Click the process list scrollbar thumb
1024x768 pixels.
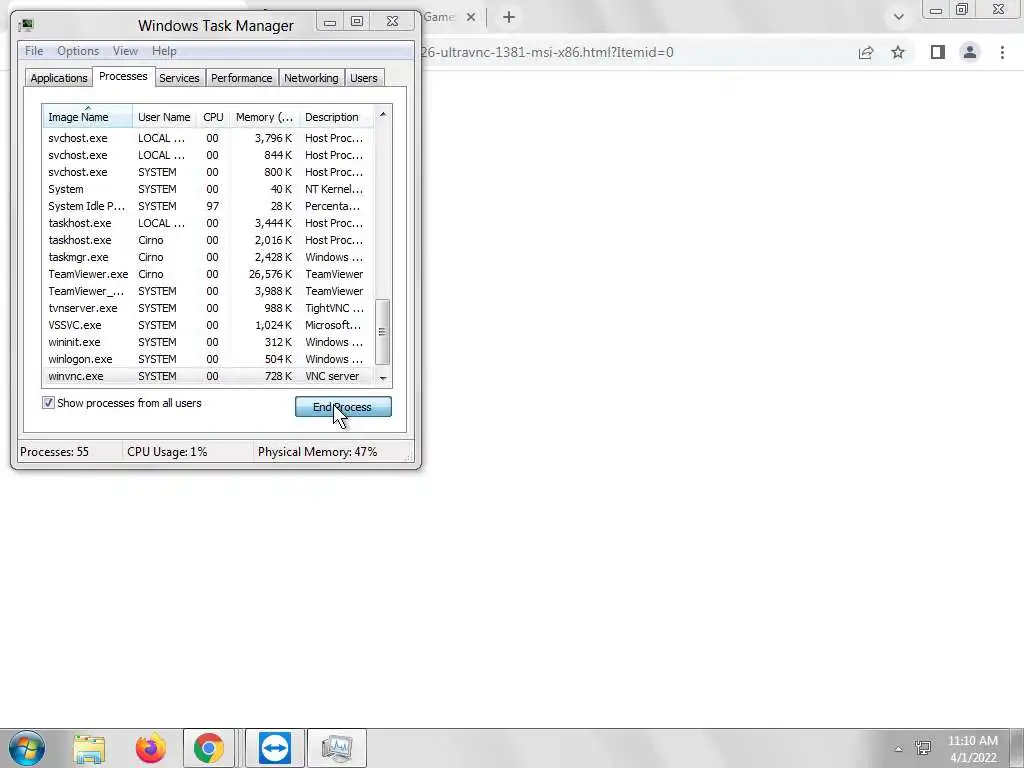[383, 332]
